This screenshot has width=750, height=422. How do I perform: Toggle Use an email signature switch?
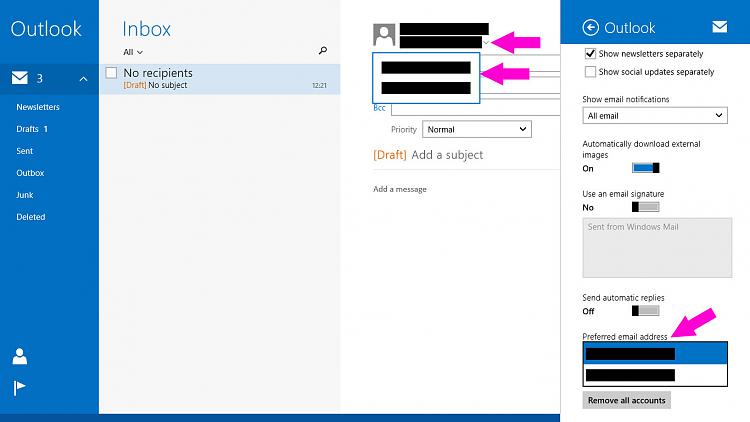pyautogui.click(x=646, y=207)
